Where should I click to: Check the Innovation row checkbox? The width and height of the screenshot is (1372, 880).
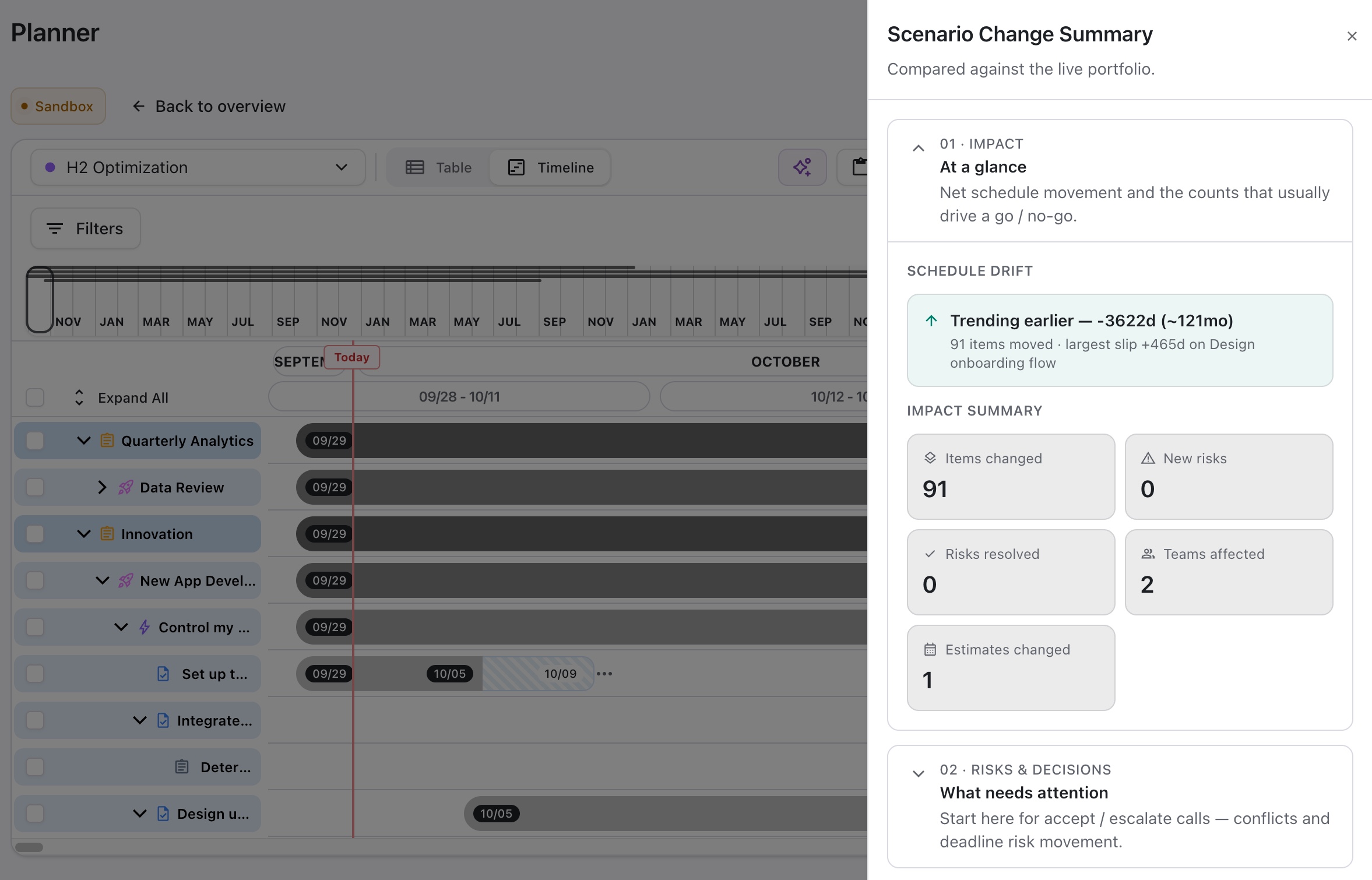(35, 534)
